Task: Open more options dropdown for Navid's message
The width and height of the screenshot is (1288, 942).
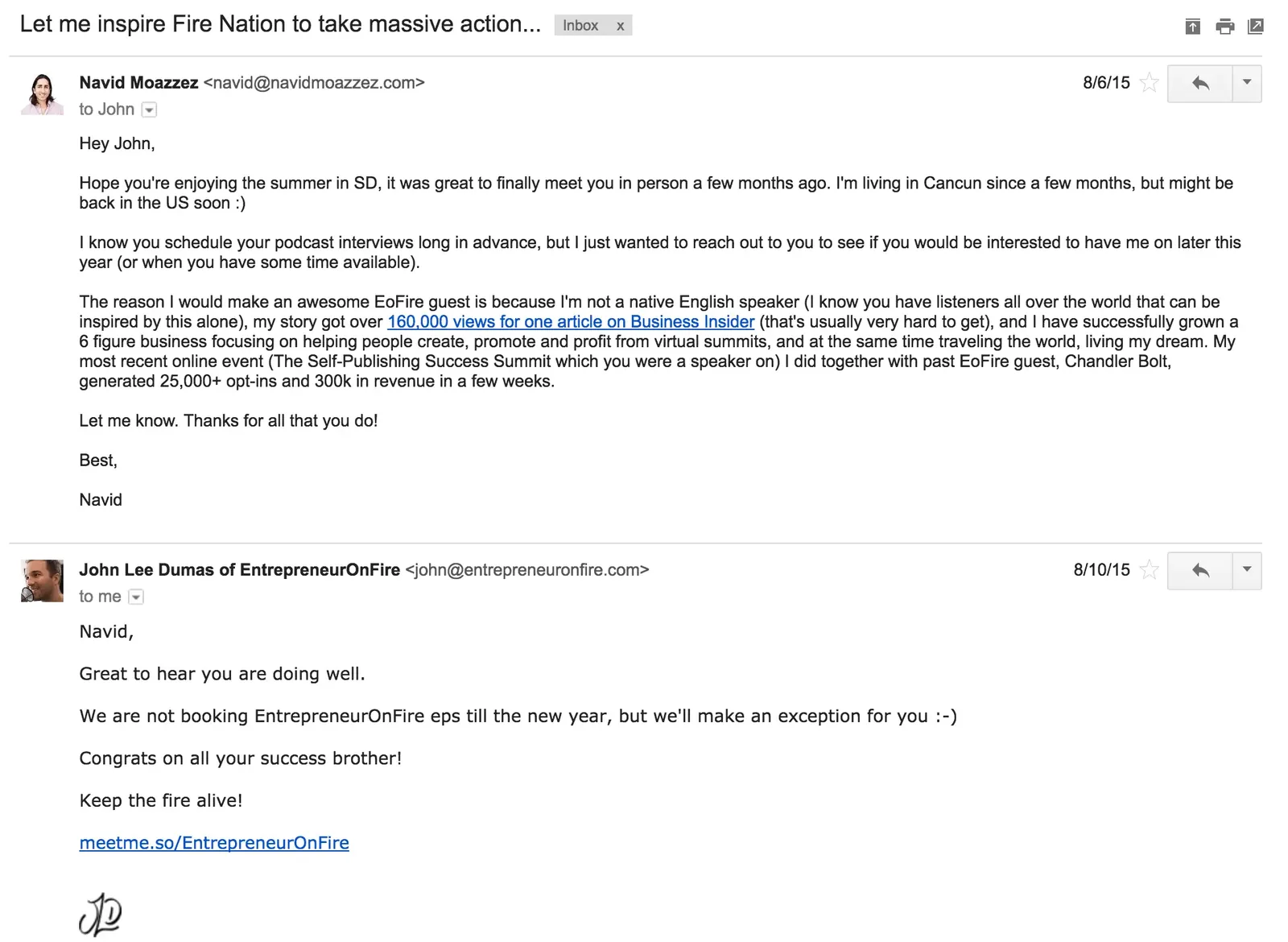Action: (1247, 83)
